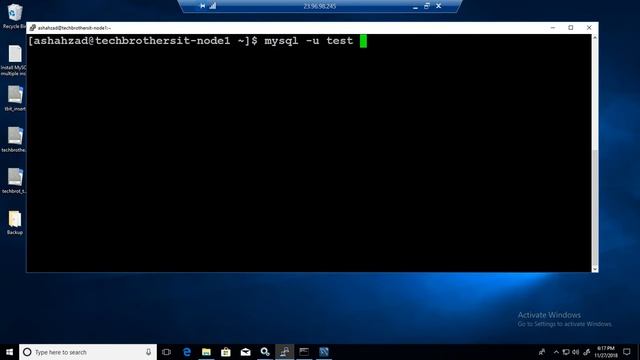Open the Windows Start menu

pos(9,352)
